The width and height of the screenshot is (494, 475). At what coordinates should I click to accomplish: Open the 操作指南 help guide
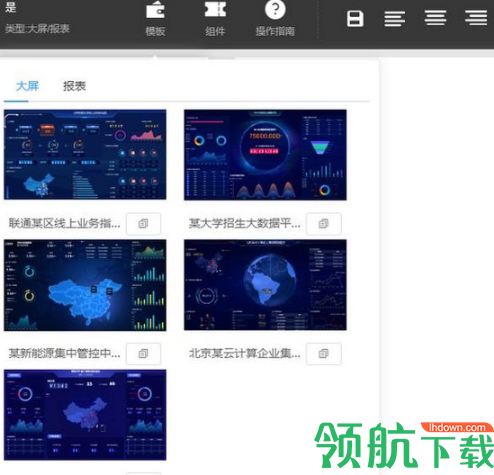[x=275, y=19]
